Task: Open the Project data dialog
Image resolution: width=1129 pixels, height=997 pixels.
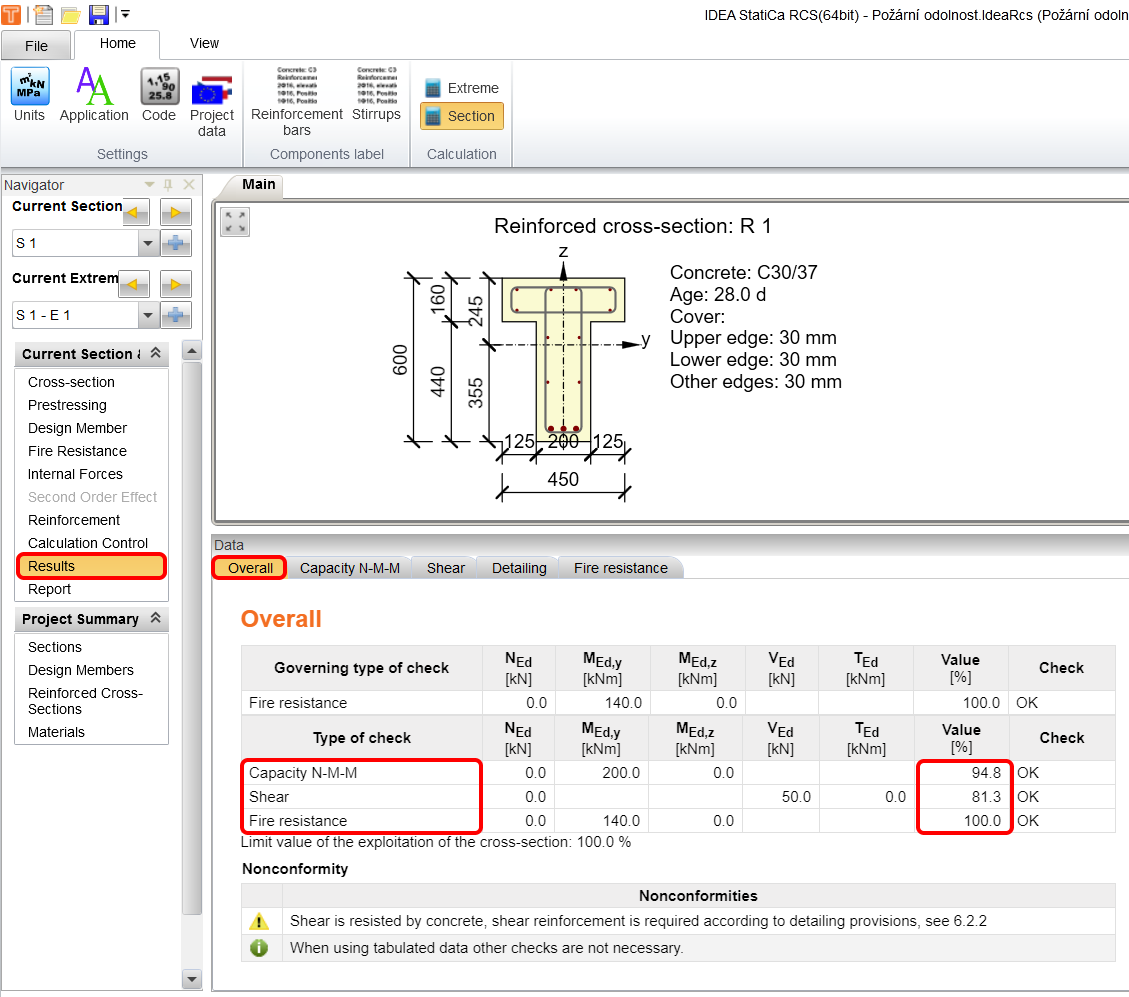Action: tap(212, 95)
